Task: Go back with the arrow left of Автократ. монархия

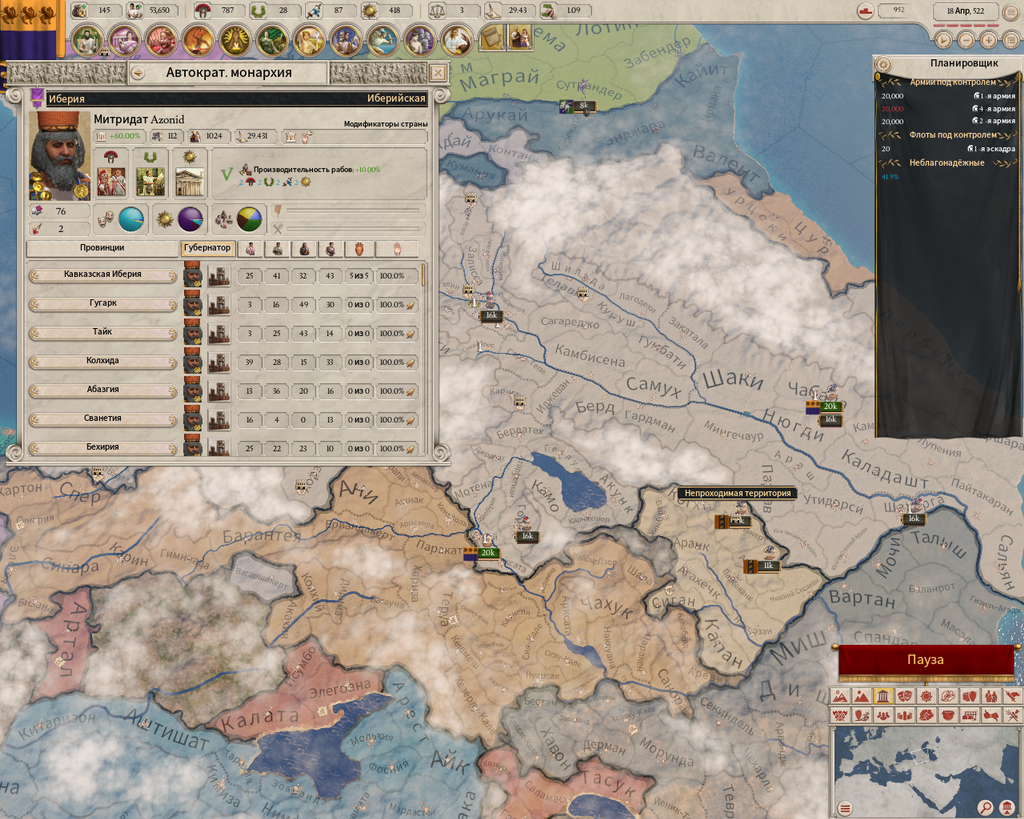Action: click(138, 73)
